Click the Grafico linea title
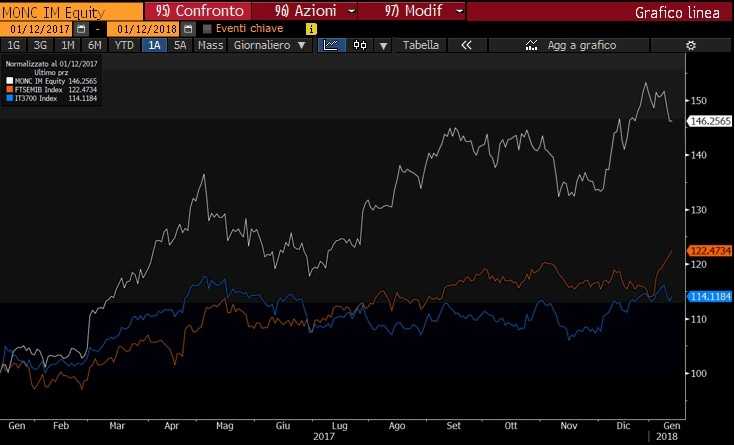735x445 pixels. [677, 13]
